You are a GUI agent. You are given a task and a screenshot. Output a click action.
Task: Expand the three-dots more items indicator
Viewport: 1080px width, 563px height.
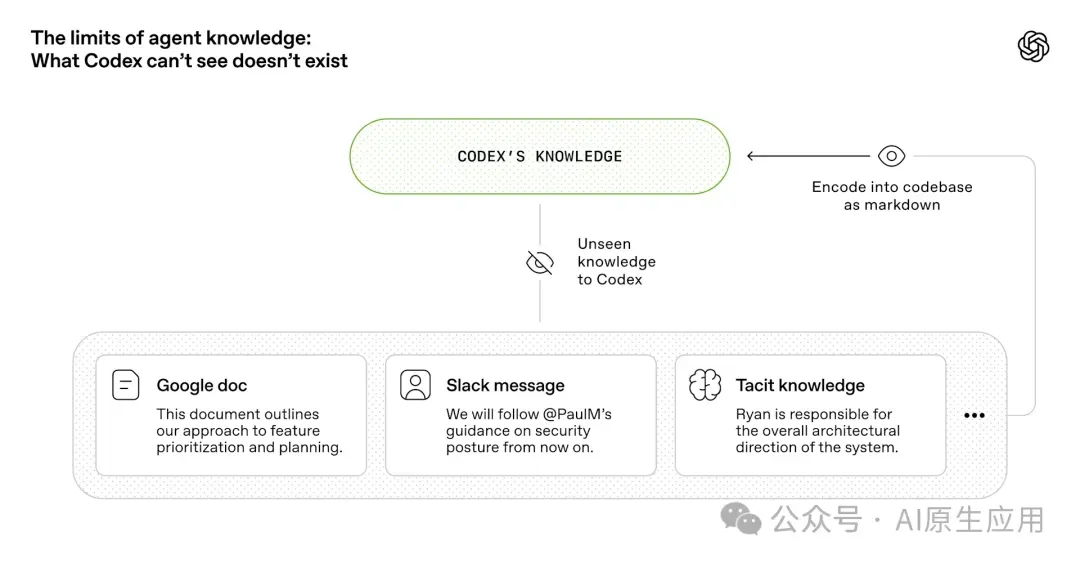click(974, 415)
